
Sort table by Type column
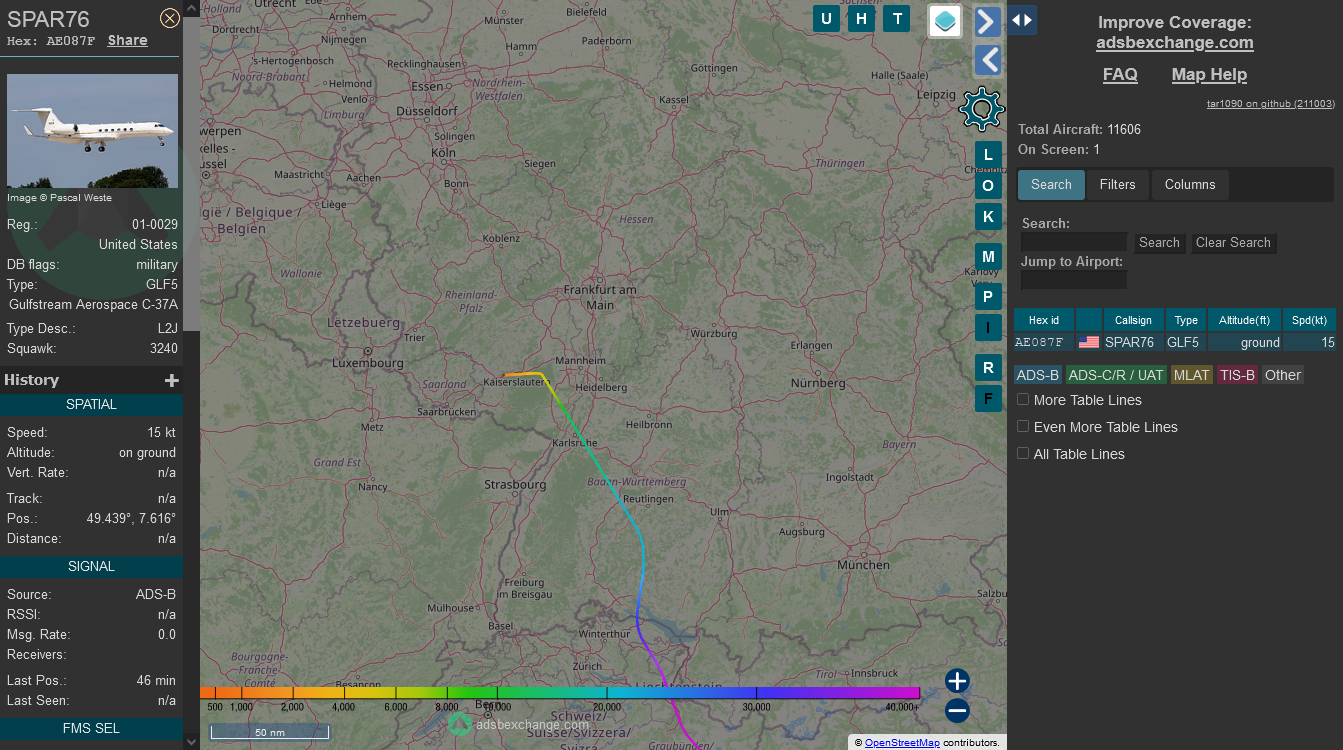point(1186,320)
